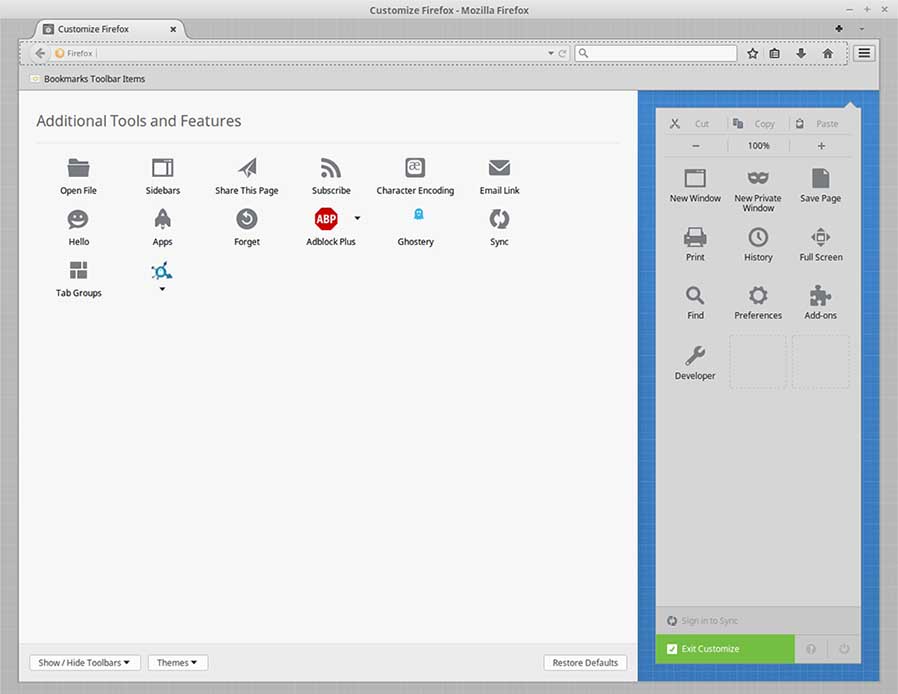
Task: Open the hamburger menu button
Action: [x=864, y=53]
